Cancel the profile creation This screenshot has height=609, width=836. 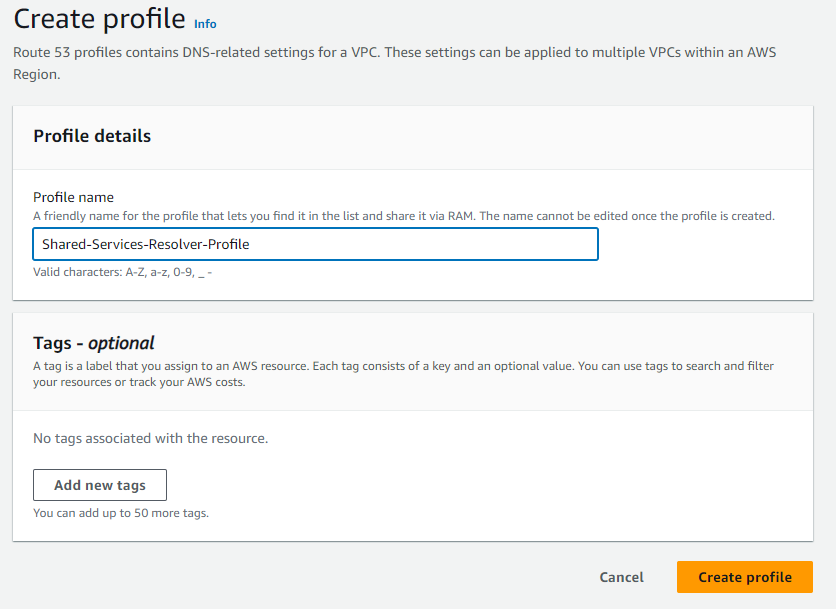[621, 577]
